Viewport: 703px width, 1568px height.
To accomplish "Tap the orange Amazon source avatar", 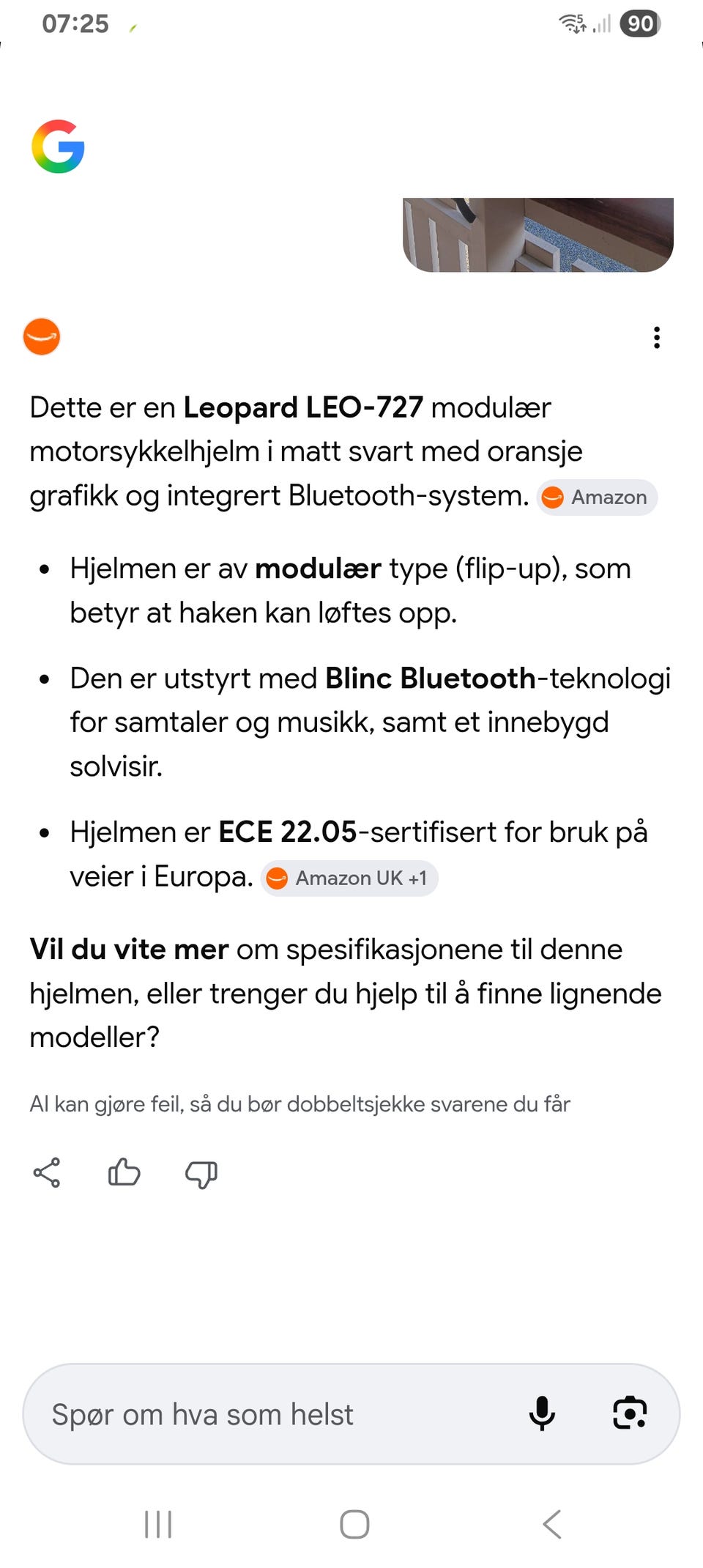I will [42, 337].
